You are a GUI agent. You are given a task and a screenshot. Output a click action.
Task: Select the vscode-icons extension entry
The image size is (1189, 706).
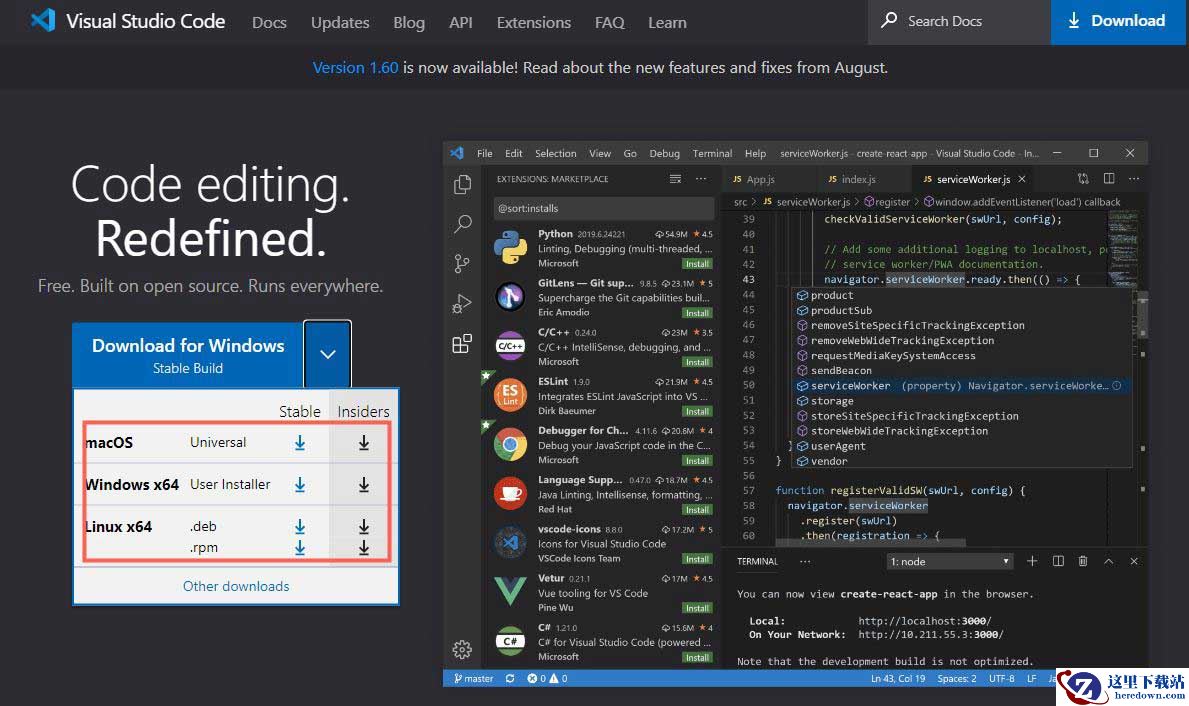[603, 543]
